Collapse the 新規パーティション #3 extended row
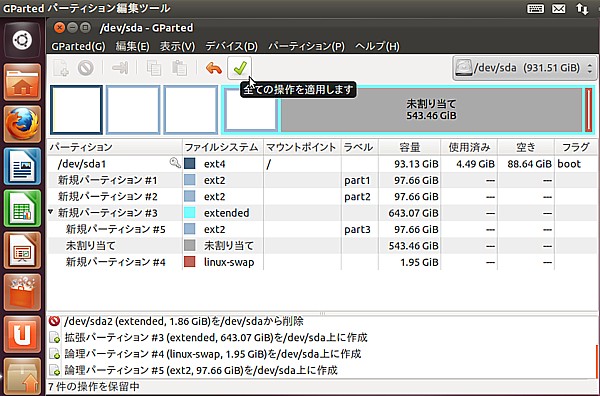 [51, 212]
